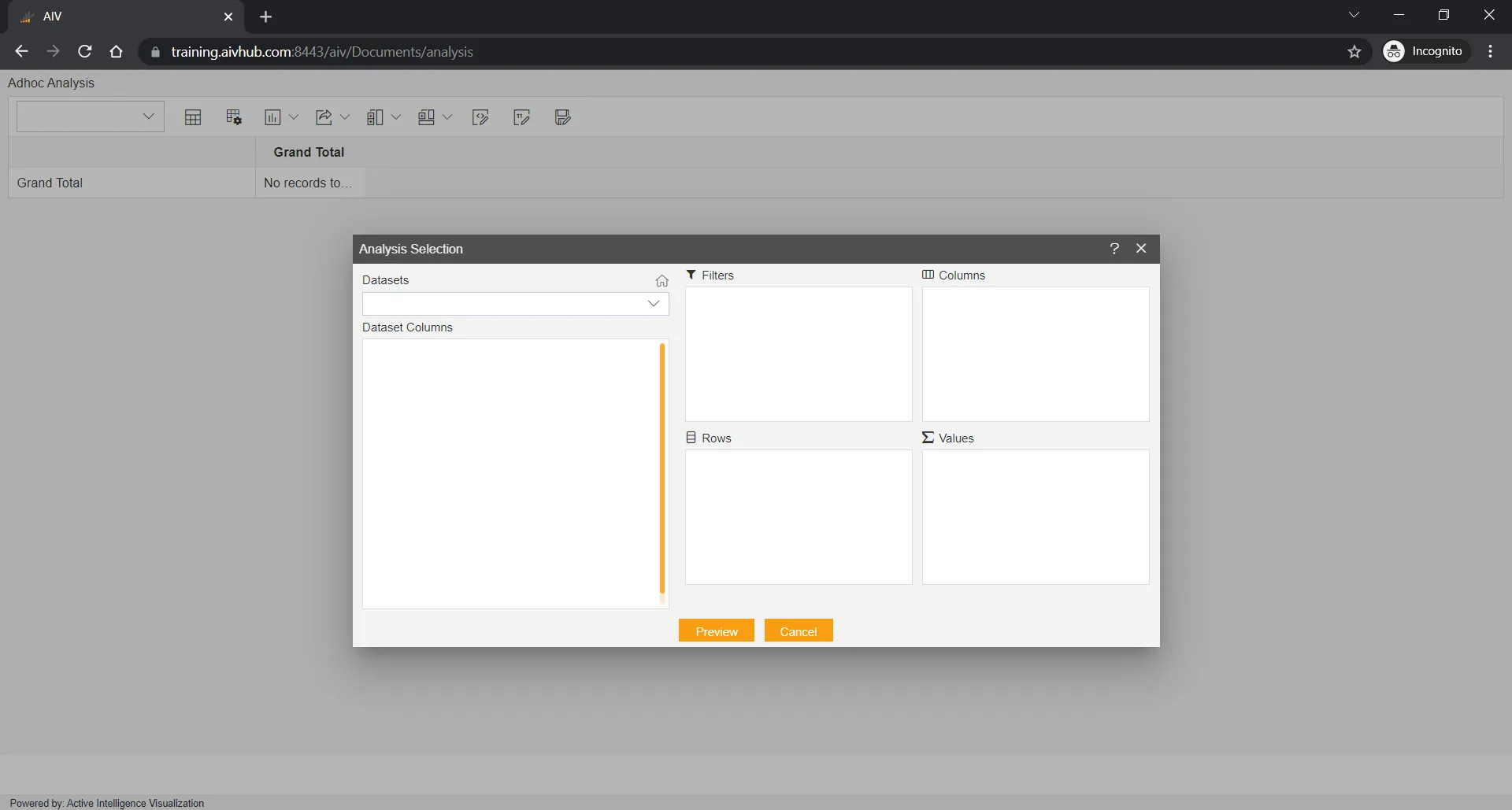
Task: Click the Cancel button
Action: (799, 631)
